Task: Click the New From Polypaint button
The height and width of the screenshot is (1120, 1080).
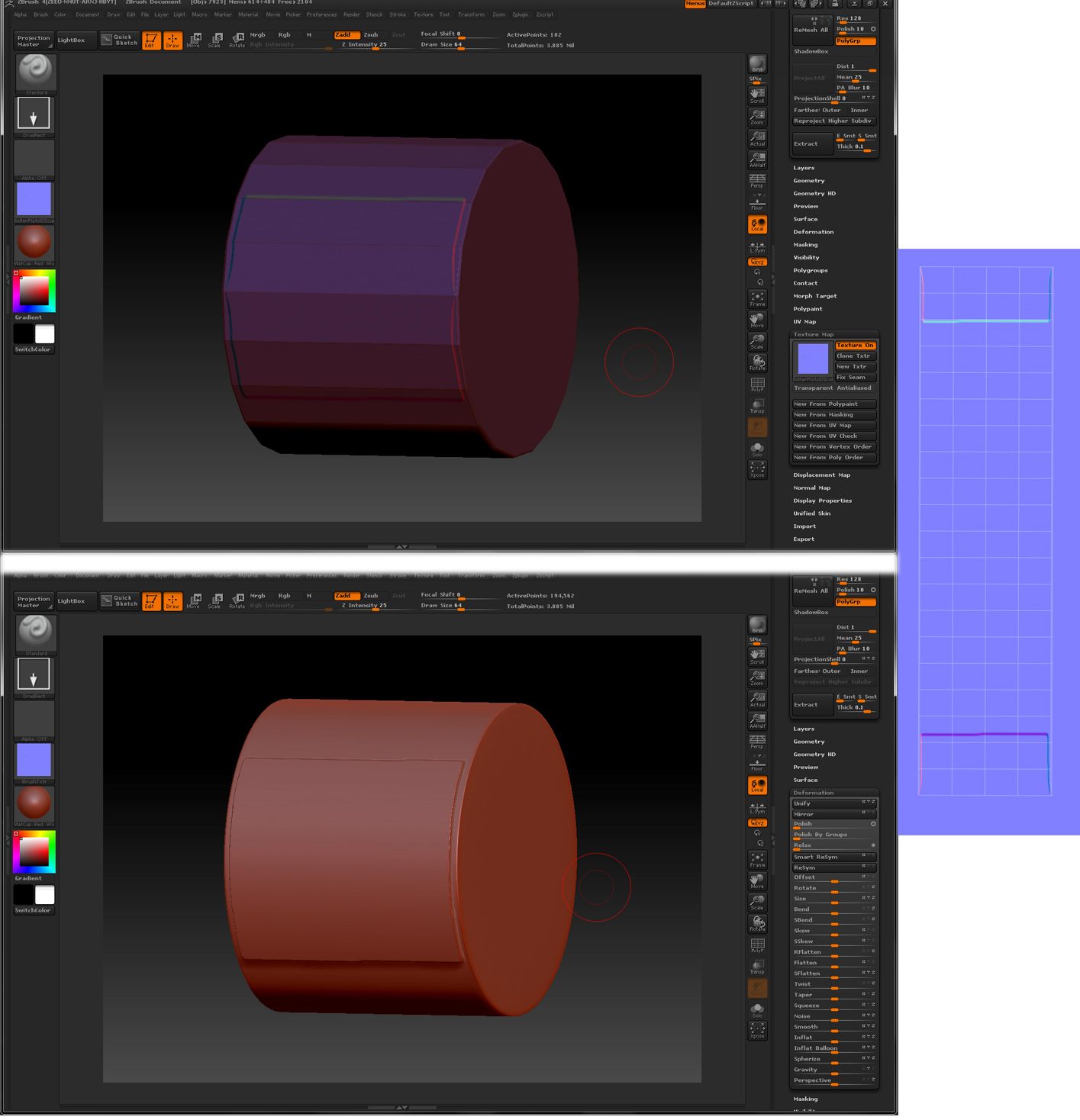Action: click(x=833, y=404)
